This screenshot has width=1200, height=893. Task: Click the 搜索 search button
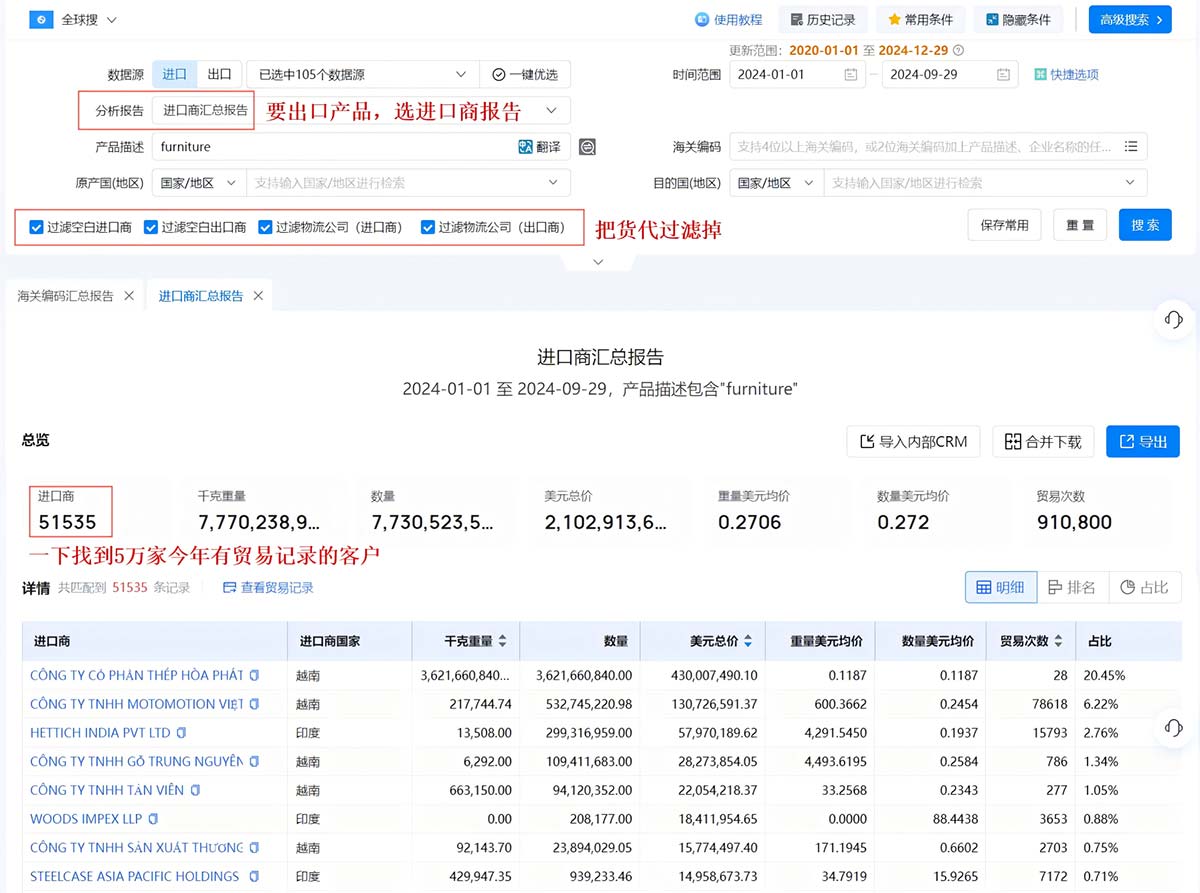[x=1145, y=225]
